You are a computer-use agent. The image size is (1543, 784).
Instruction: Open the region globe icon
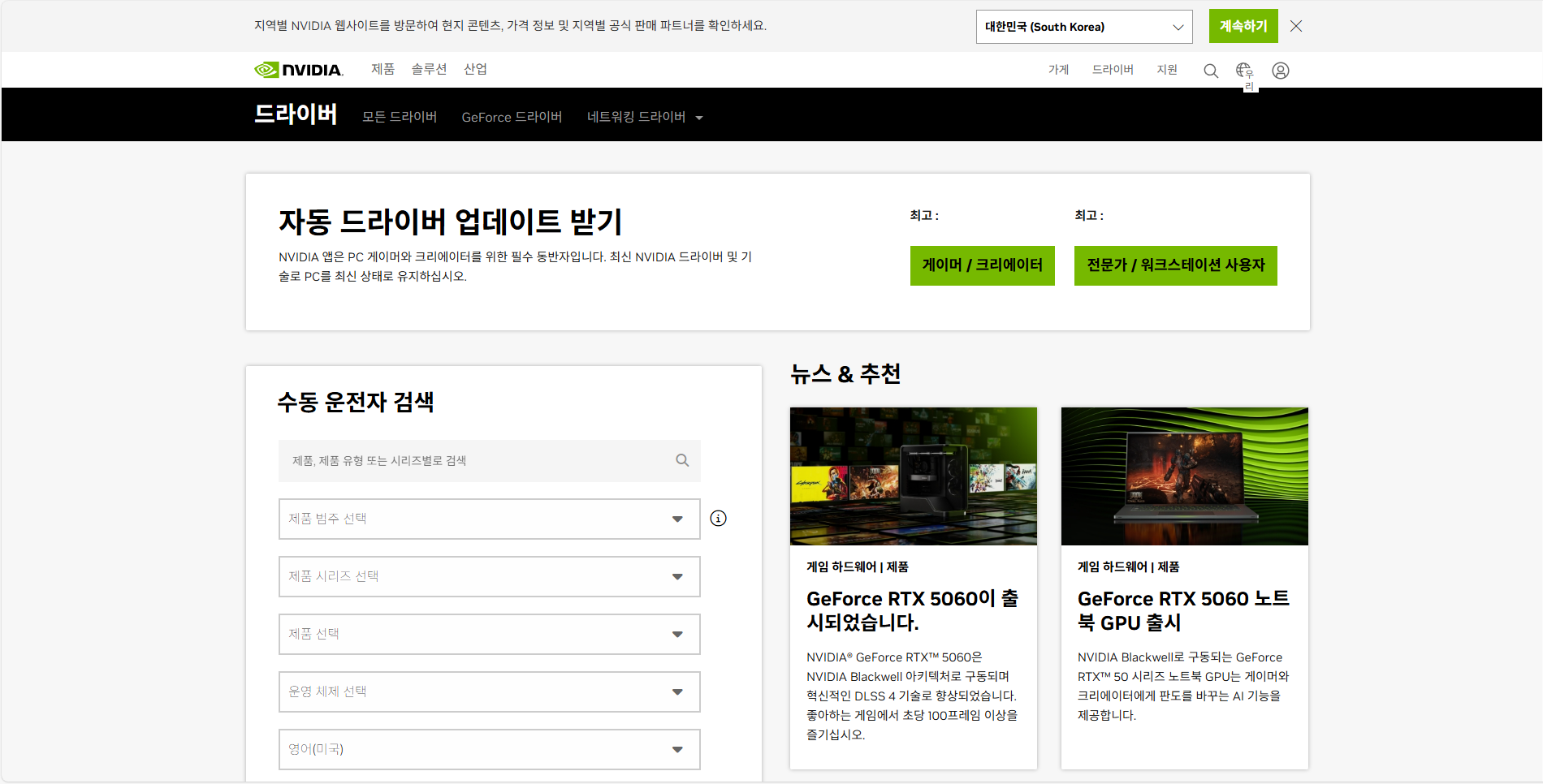(x=1244, y=71)
